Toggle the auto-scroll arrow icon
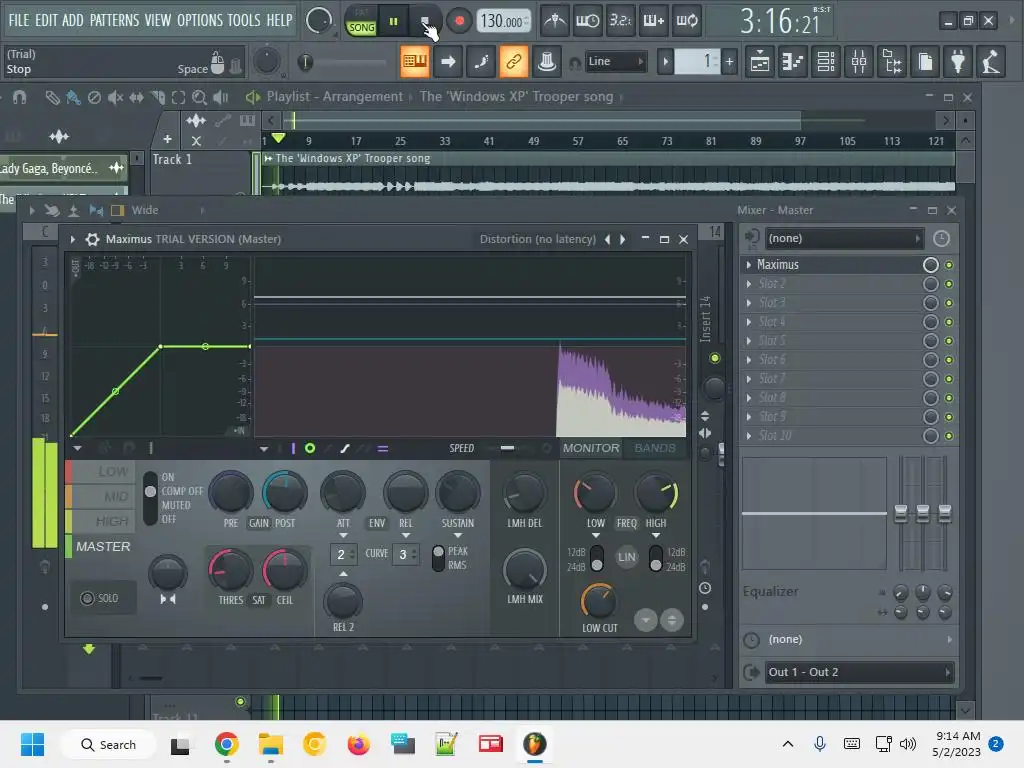 pyautogui.click(x=448, y=61)
